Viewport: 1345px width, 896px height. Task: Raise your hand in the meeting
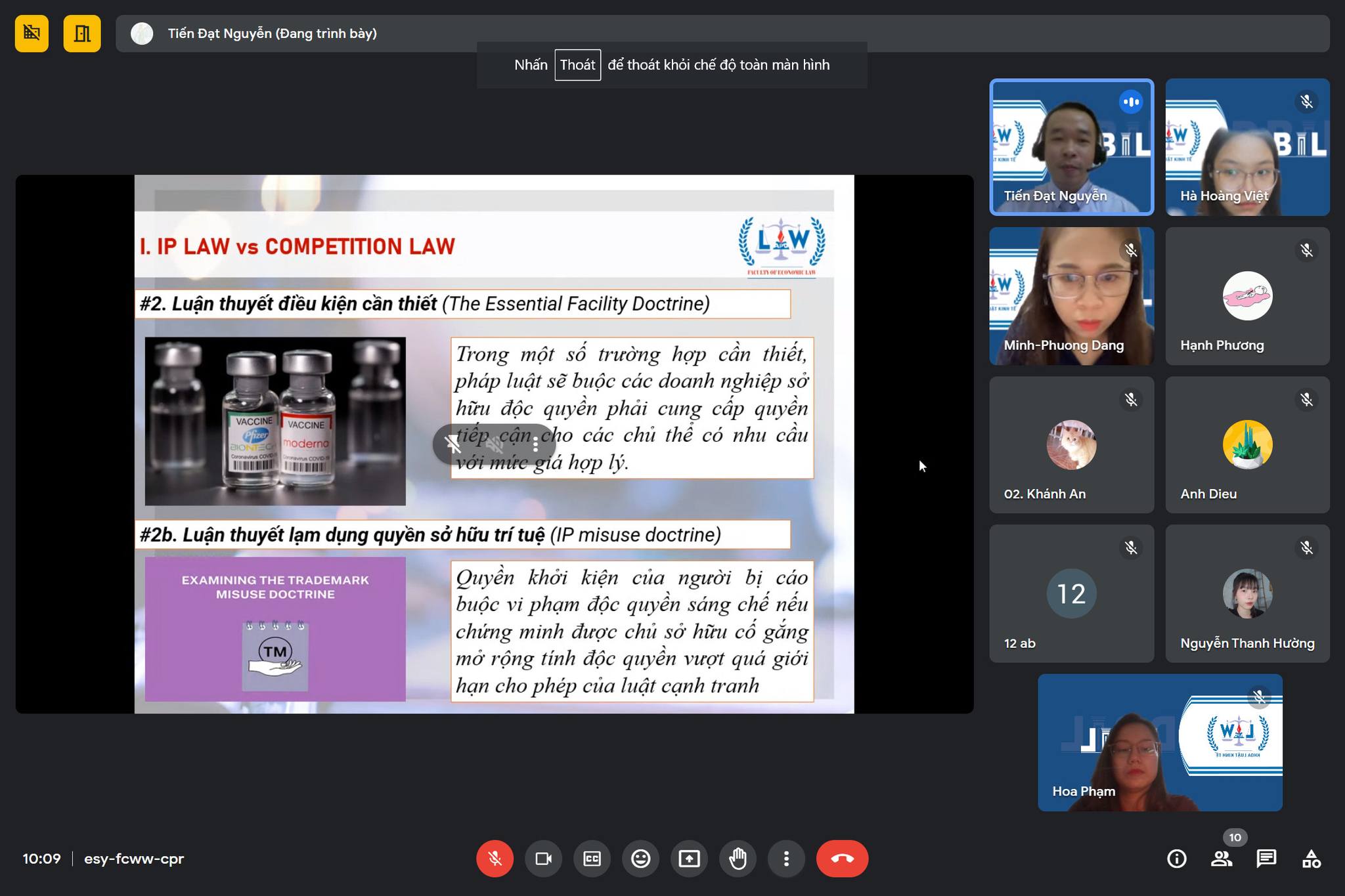coord(738,858)
